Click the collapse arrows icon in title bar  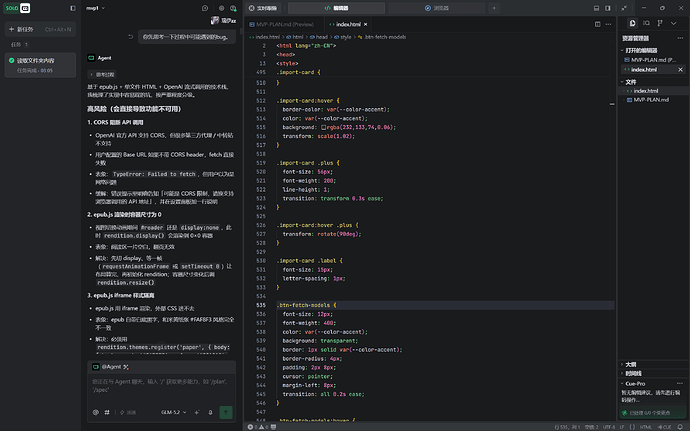point(624,8)
